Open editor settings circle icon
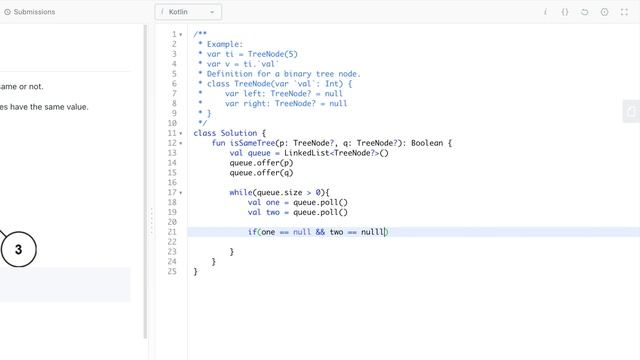 point(604,12)
